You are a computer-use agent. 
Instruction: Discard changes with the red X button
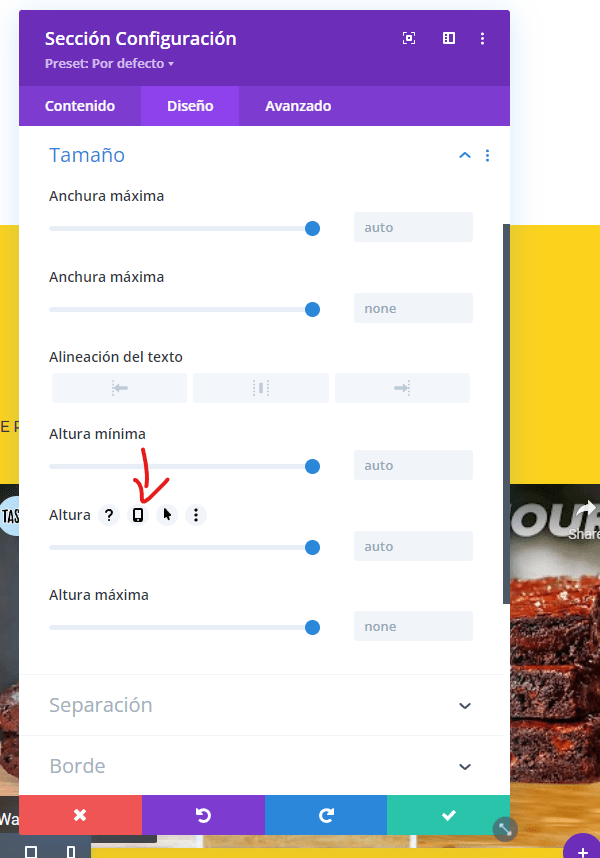click(80, 815)
